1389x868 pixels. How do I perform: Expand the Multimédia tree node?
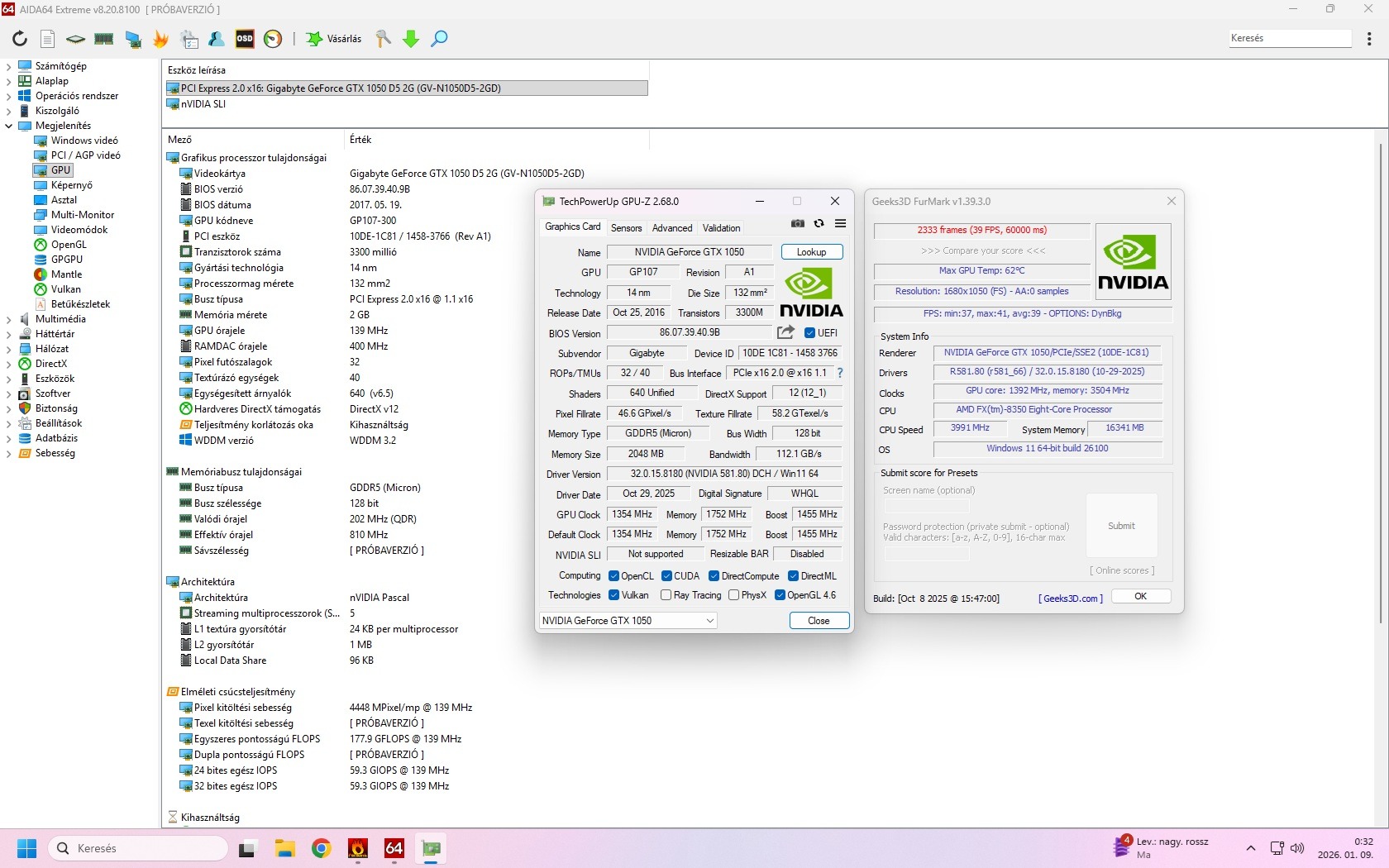[x=8, y=319]
